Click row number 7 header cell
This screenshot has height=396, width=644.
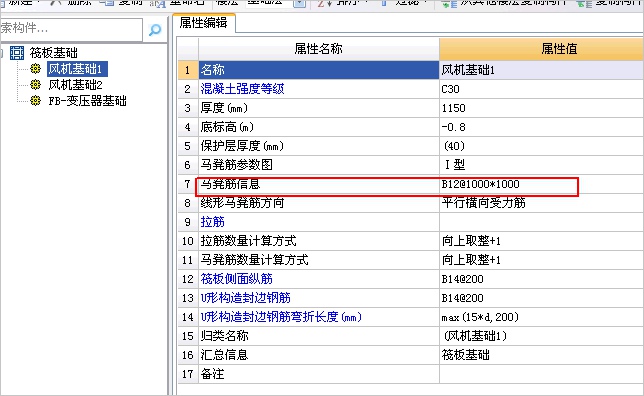[188, 184]
